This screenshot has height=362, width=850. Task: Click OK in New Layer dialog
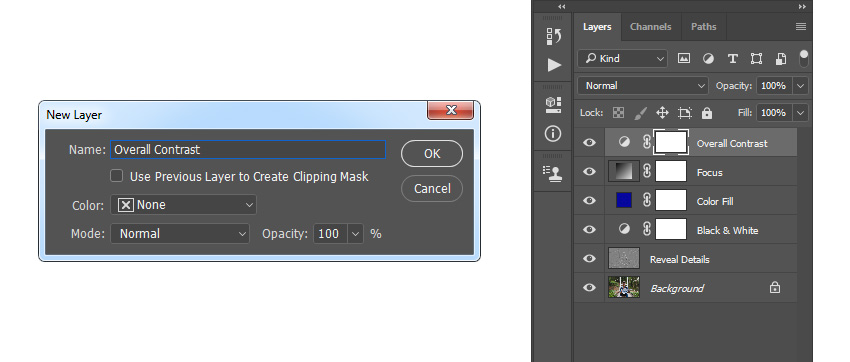tap(432, 154)
